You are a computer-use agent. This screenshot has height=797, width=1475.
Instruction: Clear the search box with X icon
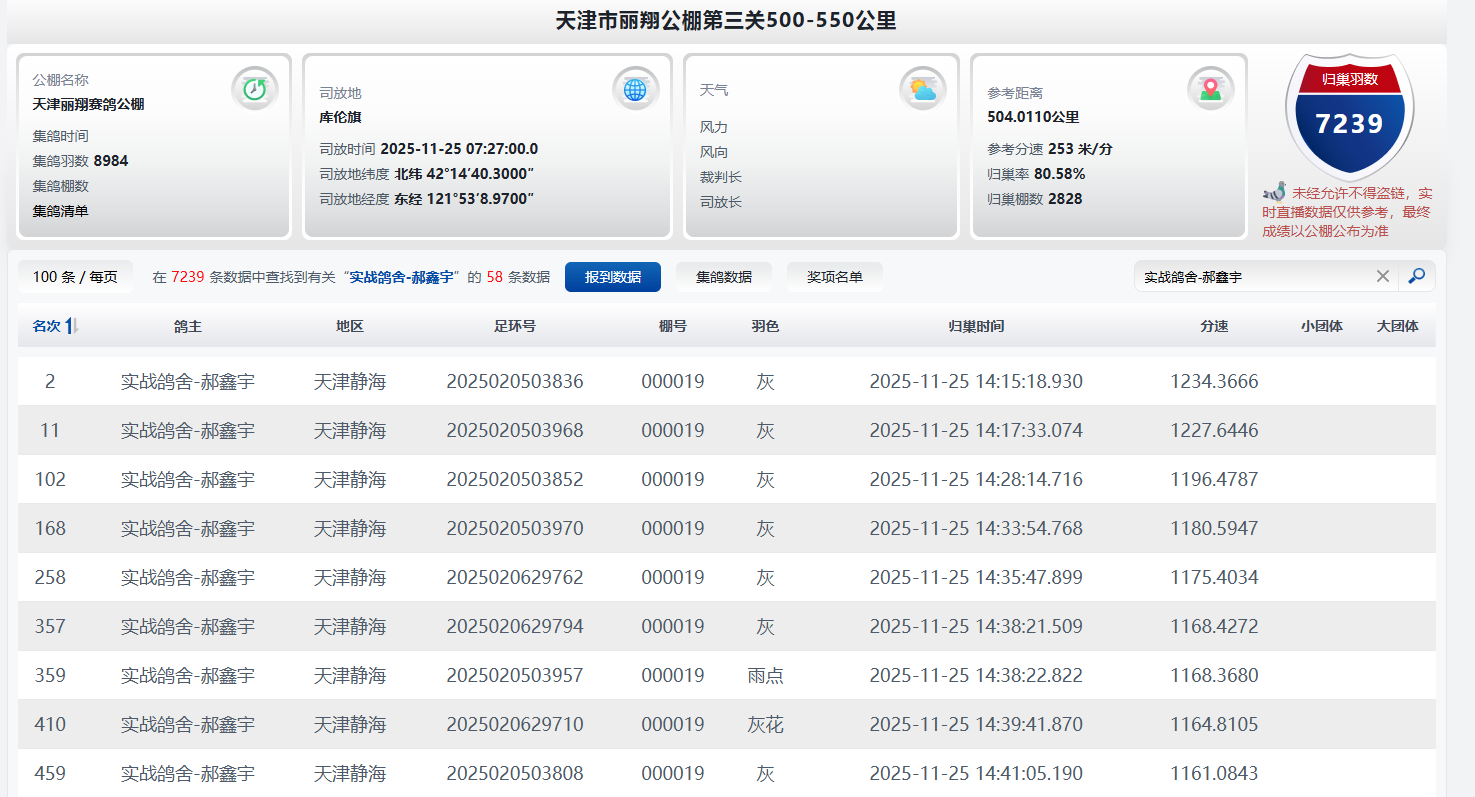point(1383,276)
